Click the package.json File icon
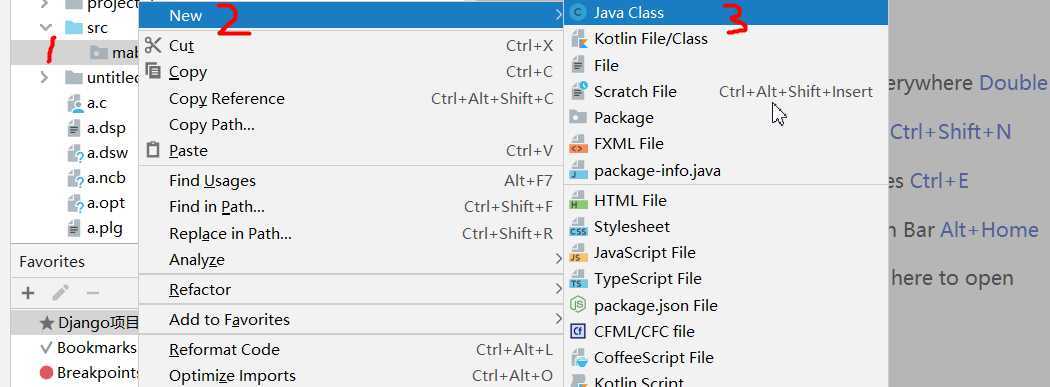Image resolution: width=1050 pixels, height=387 pixels. [578, 305]
